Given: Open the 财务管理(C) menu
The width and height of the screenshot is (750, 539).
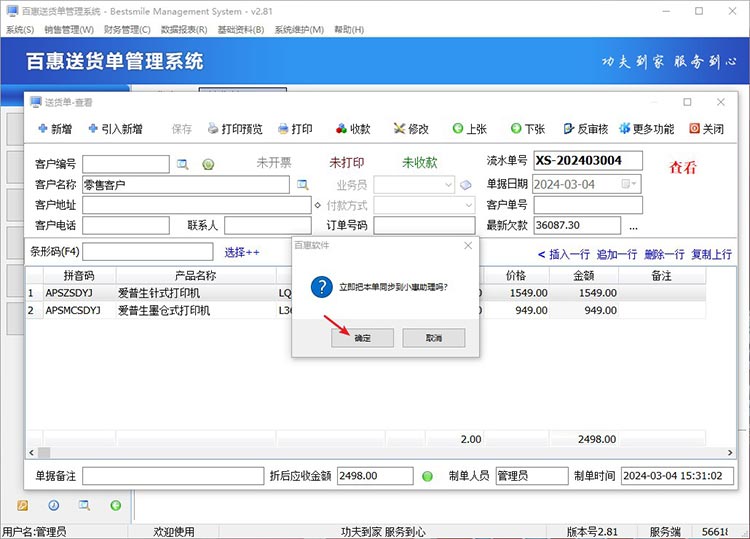Looking at the screenshot, I should [x=127, y=30].
